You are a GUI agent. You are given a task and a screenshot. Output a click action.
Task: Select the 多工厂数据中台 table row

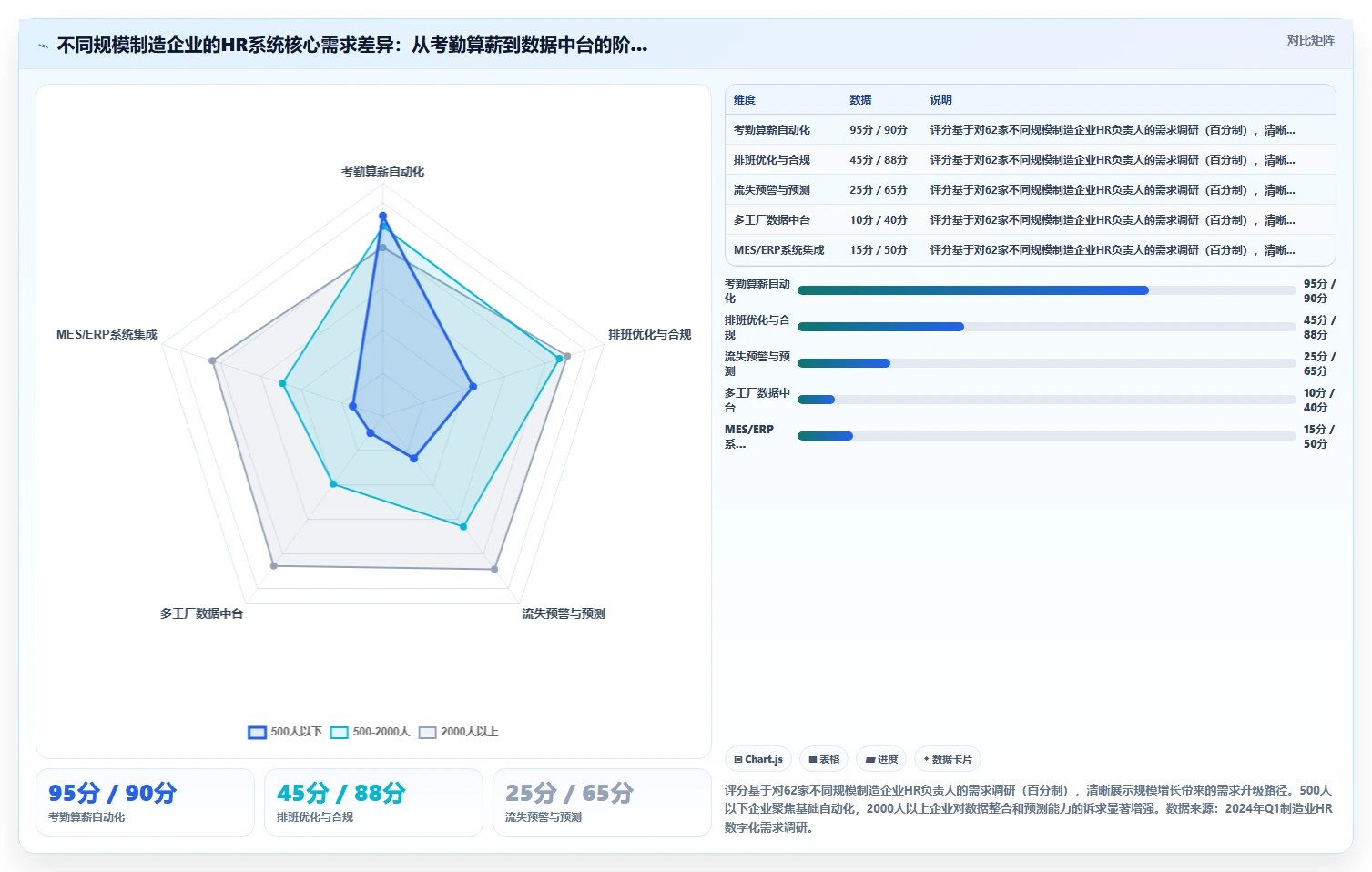1030,220
